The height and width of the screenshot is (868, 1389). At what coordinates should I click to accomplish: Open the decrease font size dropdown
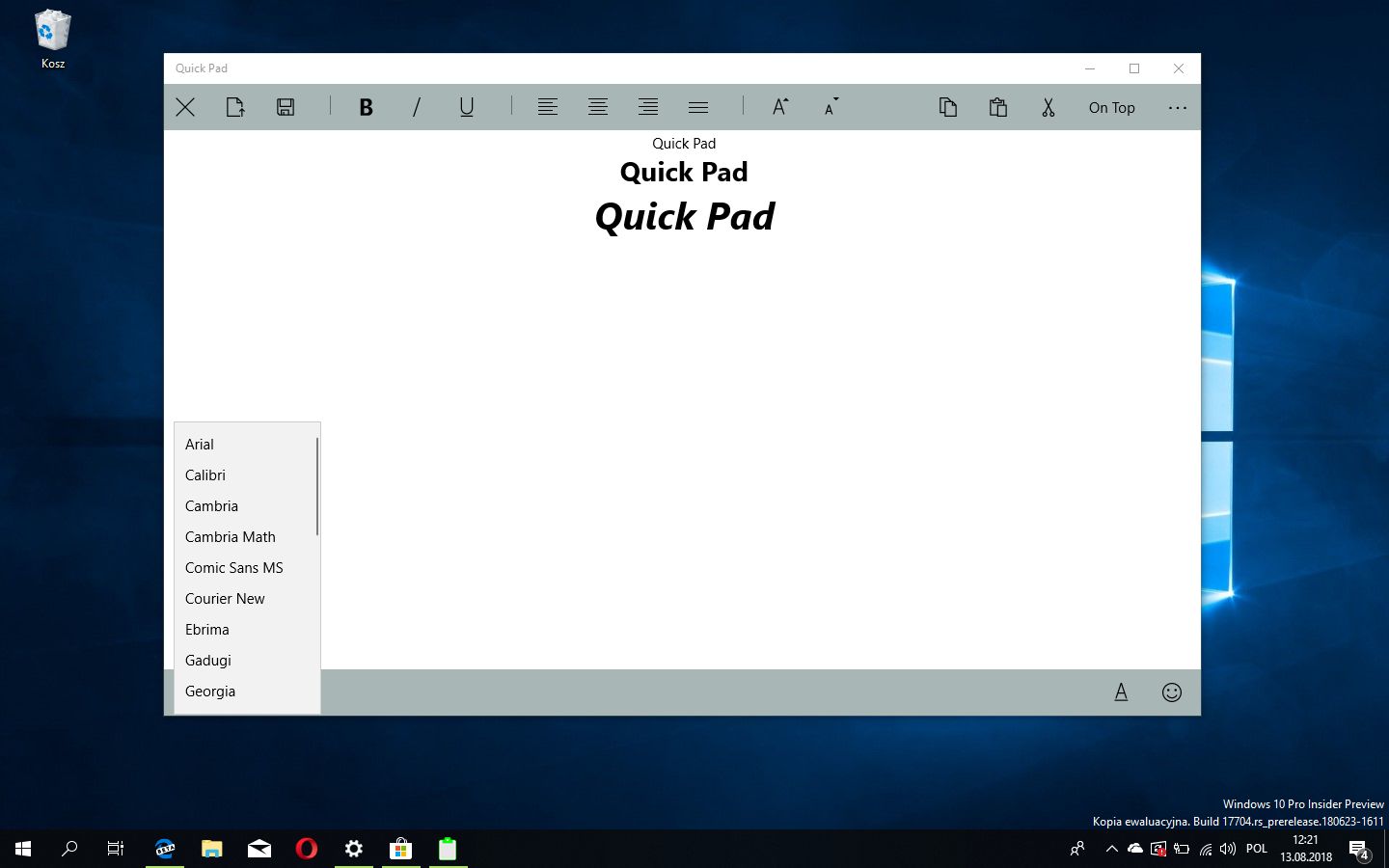click(x=830, y=107)
